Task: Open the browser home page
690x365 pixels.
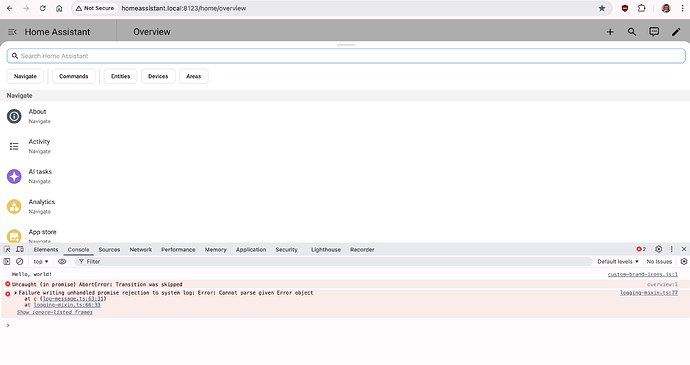Action: (59, 8)
